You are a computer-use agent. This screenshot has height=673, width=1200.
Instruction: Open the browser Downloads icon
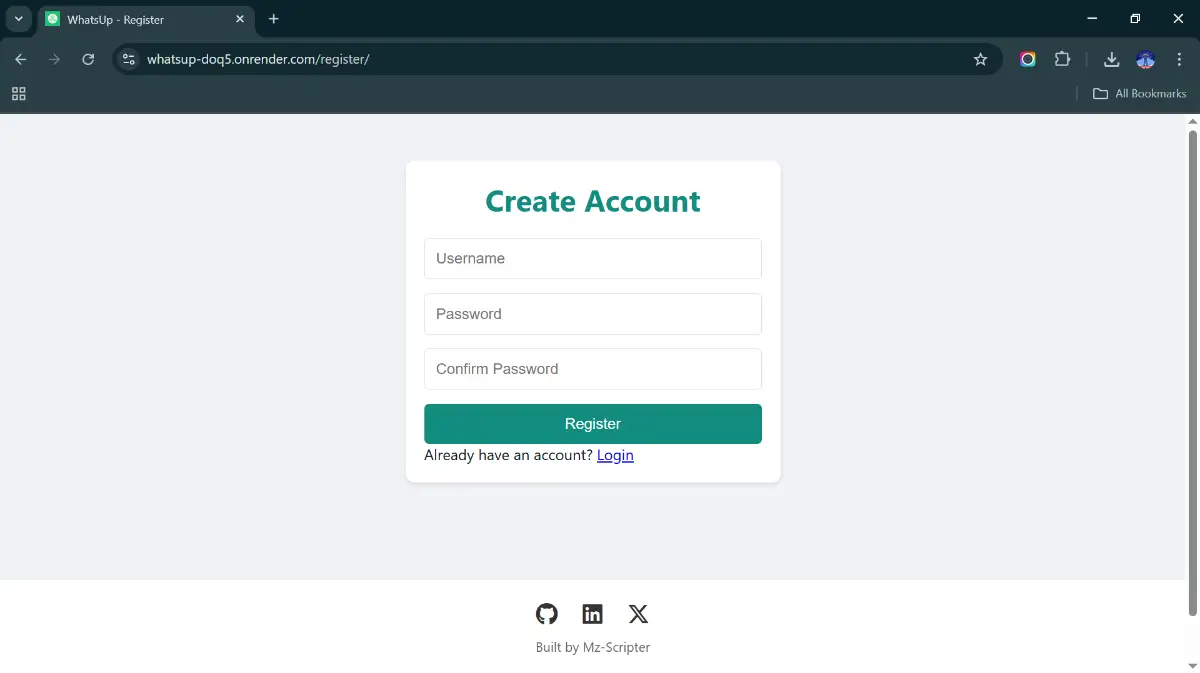(1111, 59)
